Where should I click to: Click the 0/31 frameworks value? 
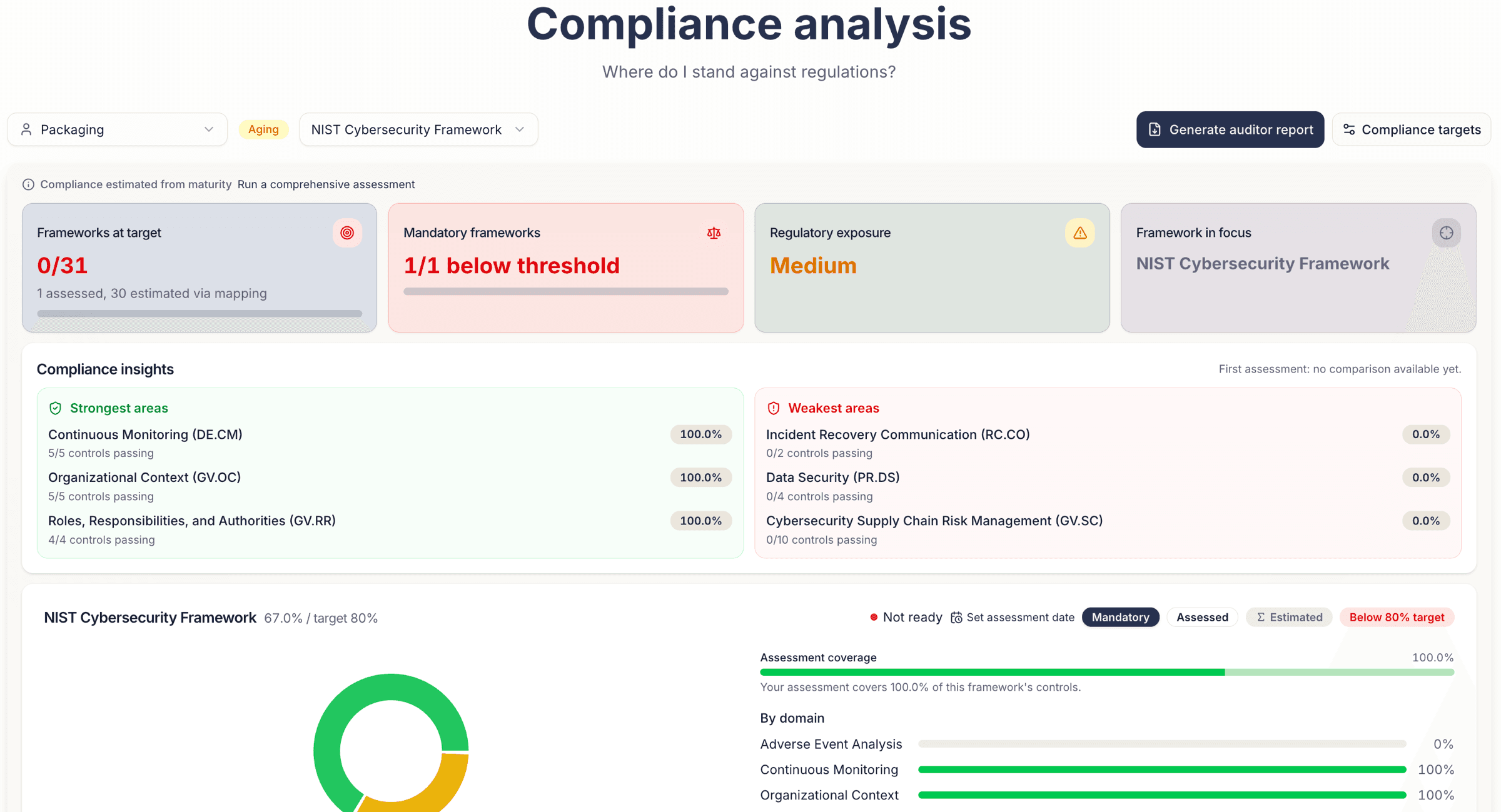pyautogui.click(x=62, y=266)
